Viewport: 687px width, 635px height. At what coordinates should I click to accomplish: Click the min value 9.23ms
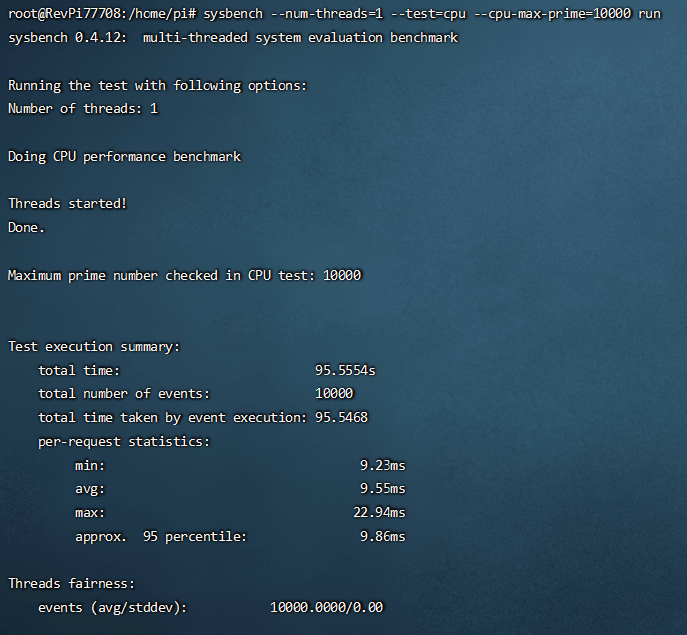pyautogui.click(x=382, y=465)
